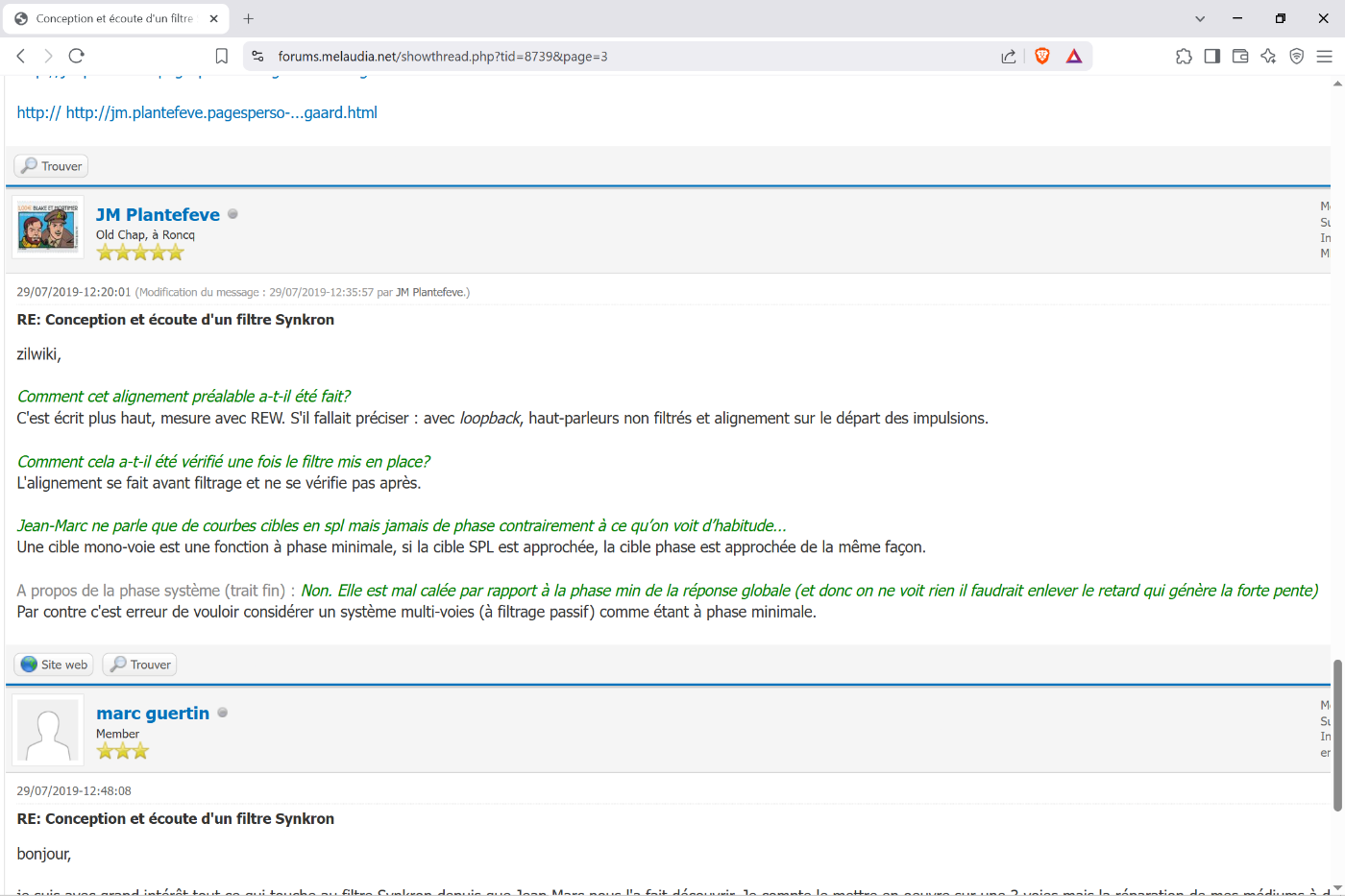Click JM Plantefeve's avatar thumbnail
The width and height of the screenshot is (1345, 896).
pos(48,228)
